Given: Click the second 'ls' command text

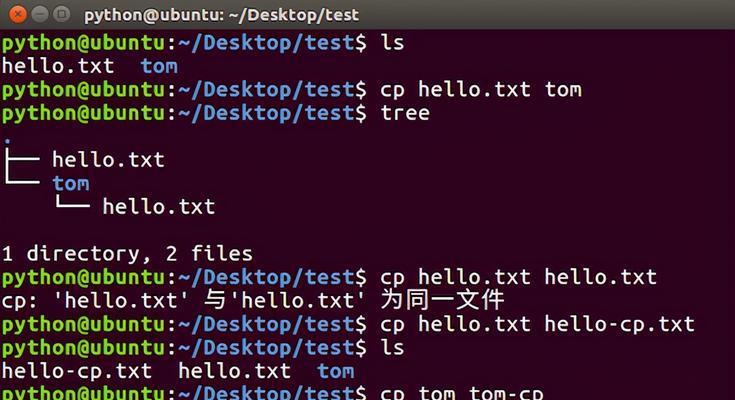Looking at the screenshot, I should pyautogui.click(x=392, y=347).
